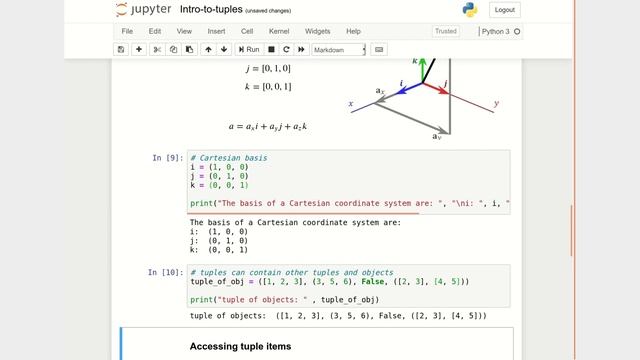Rename notebook title Intro-to-tuples
The width and height of the screenshot is (640, 360).
pyautogui.click(x=211, y=9)
